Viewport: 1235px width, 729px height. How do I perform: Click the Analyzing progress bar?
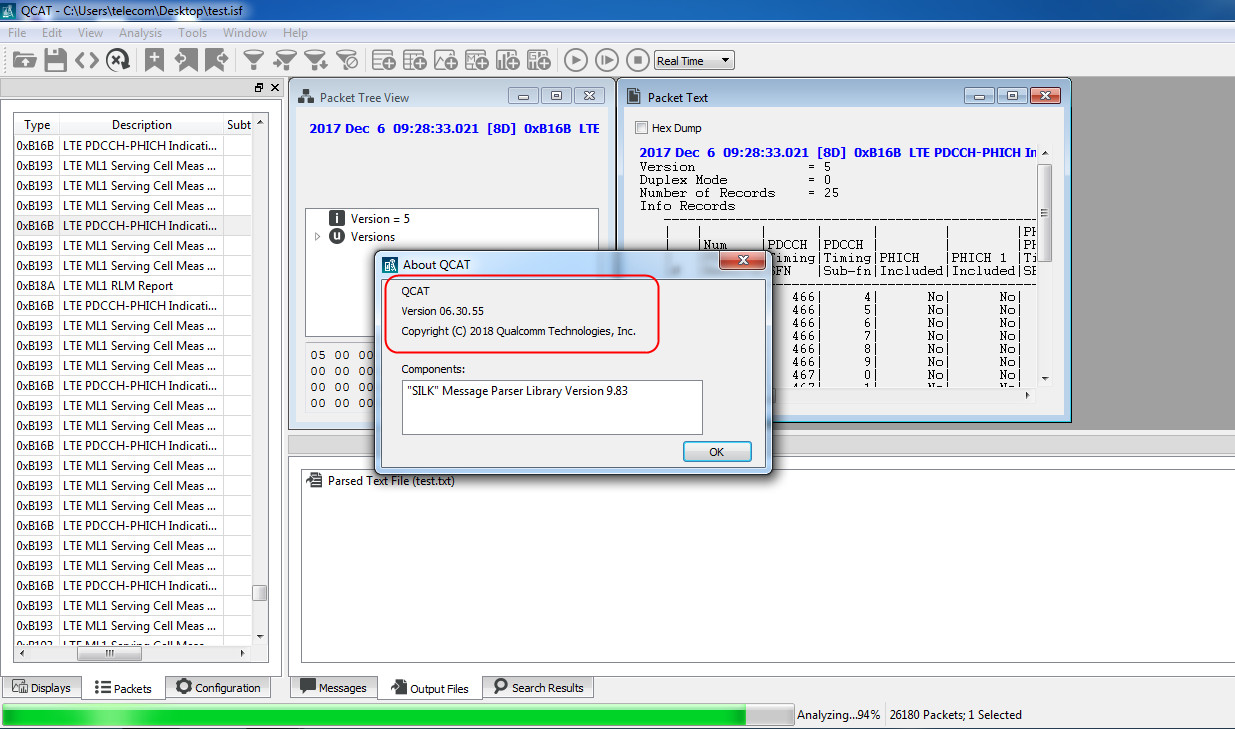[398, 715]
